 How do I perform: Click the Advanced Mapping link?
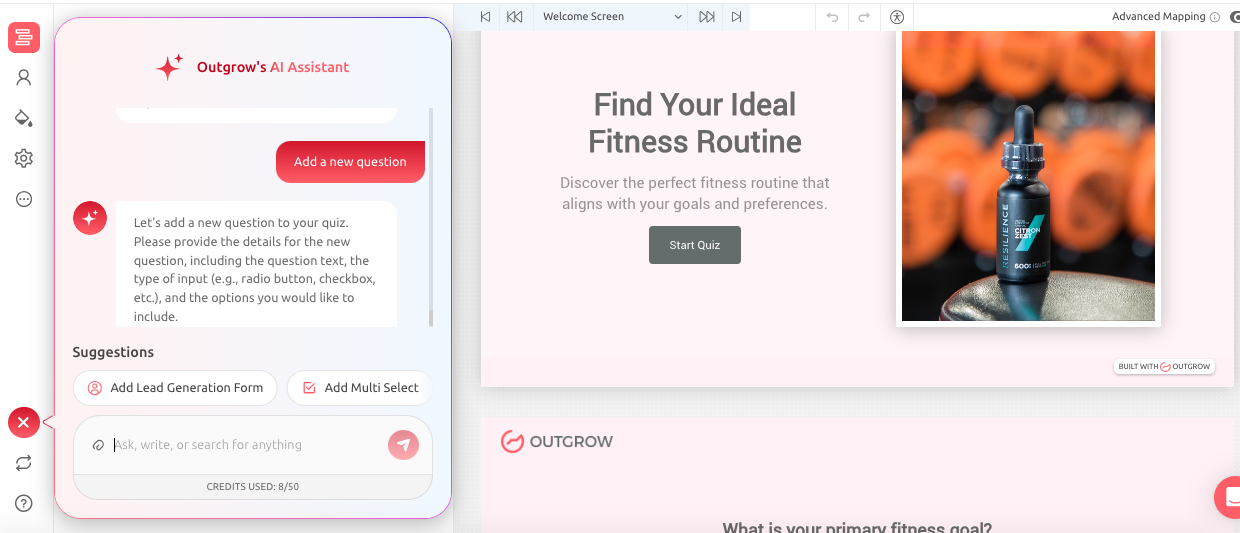coord(1159,17)
